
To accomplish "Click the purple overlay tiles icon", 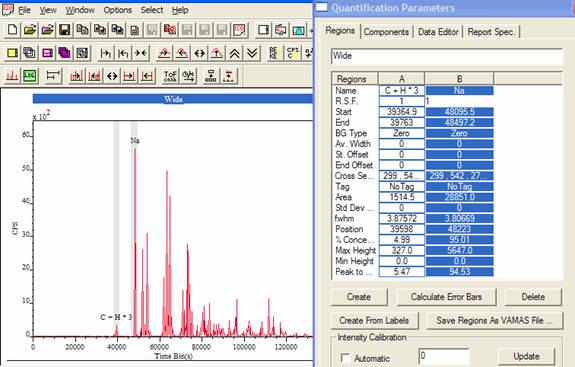I will (x=65, y=53).
